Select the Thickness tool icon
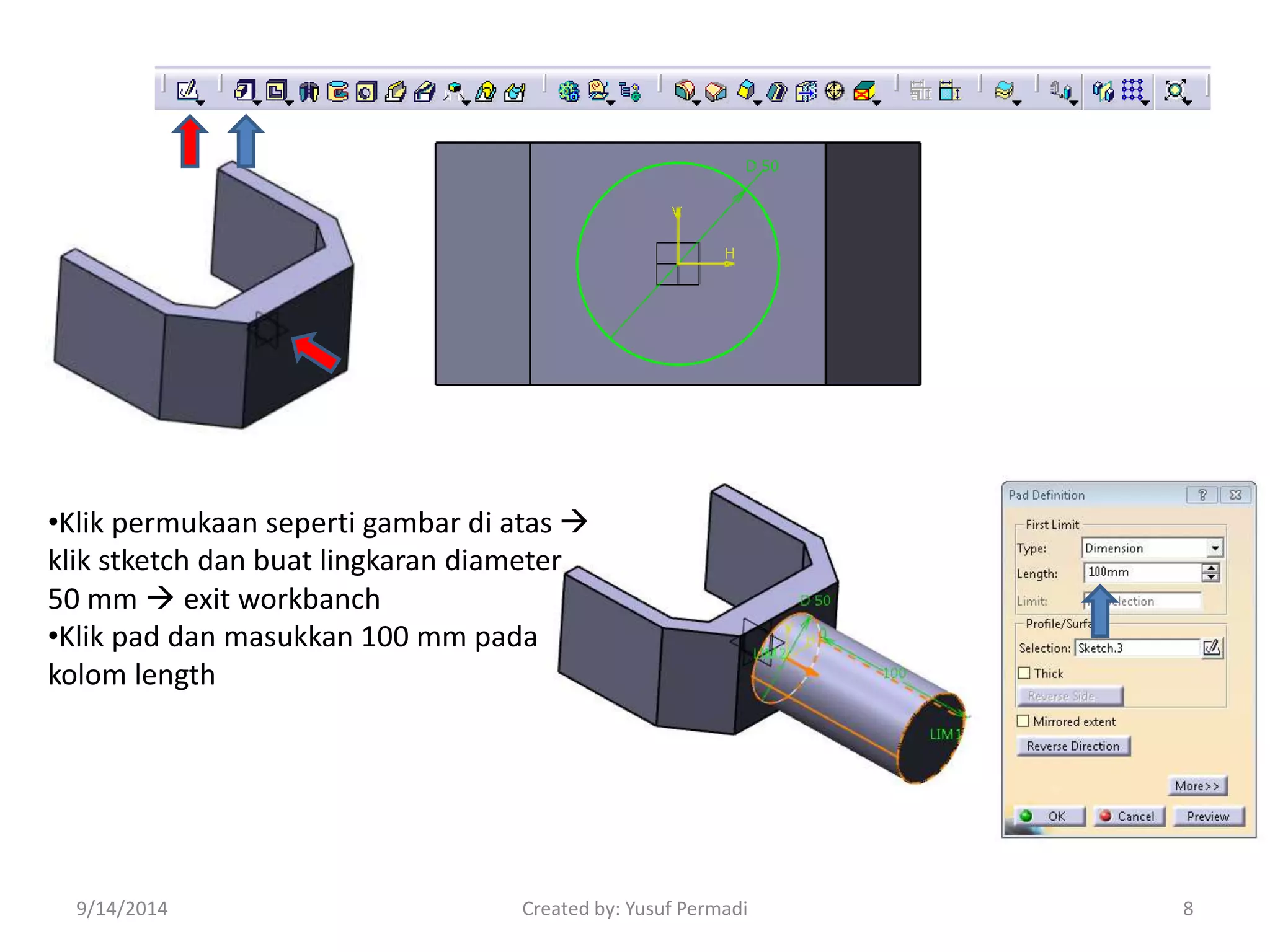Screen dimensions: 1270x952 (806, 92)
